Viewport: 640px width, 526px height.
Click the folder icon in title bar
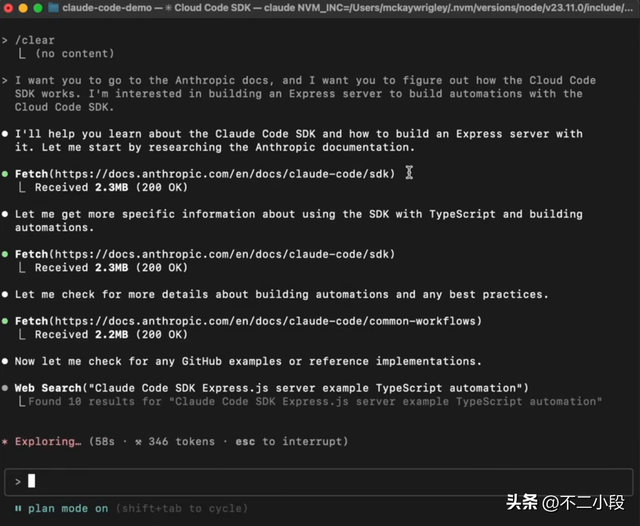click(53, 8)
